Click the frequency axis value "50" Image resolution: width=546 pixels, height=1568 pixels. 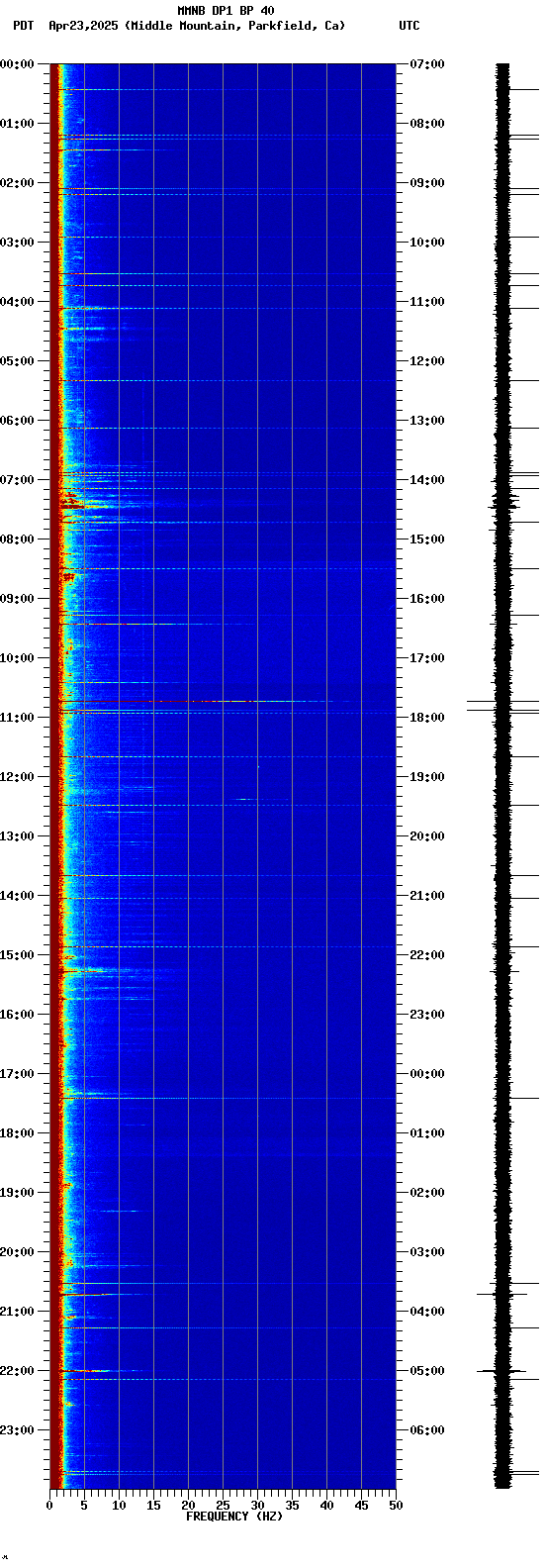pos(396,1506)
